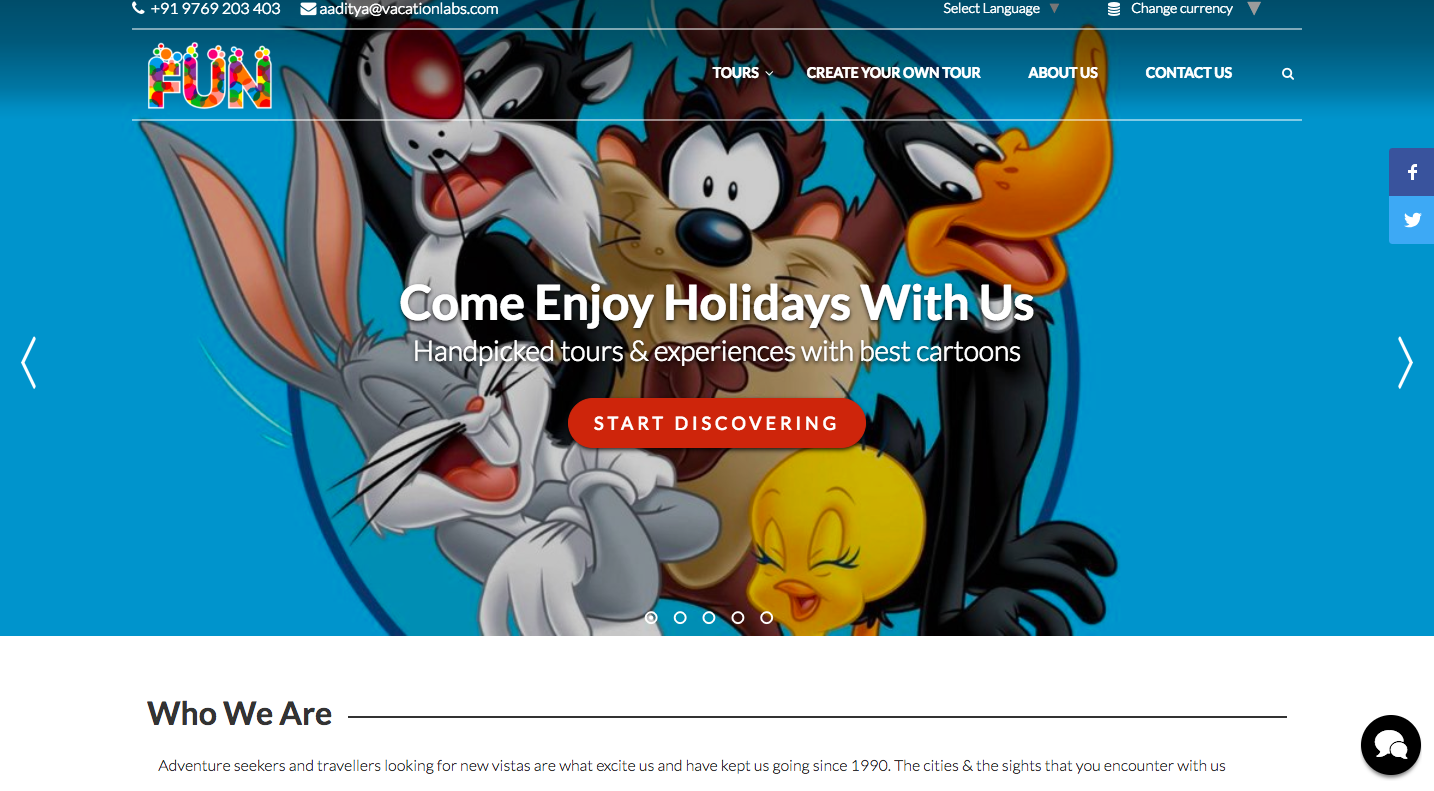Go to Create Your Own Tour page

click(x=893, y=73)
